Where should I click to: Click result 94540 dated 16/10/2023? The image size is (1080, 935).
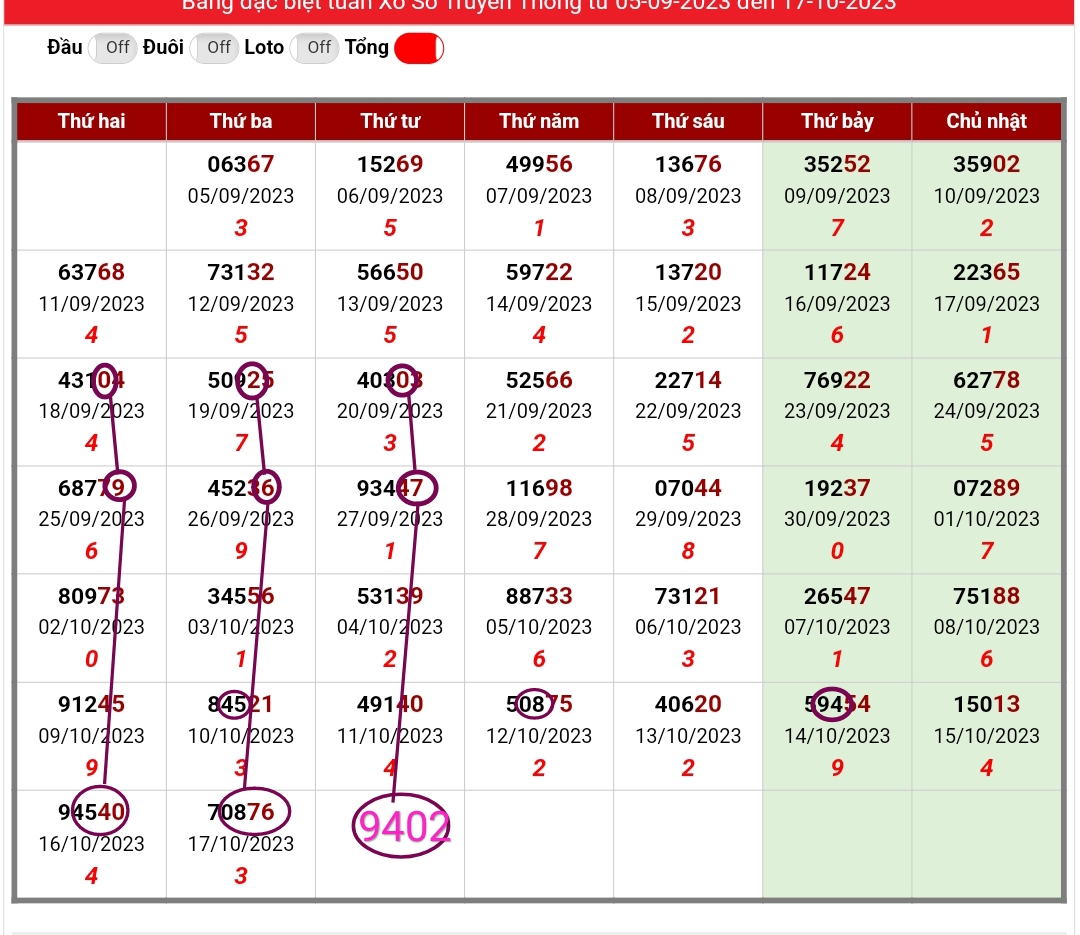point(92,812)
